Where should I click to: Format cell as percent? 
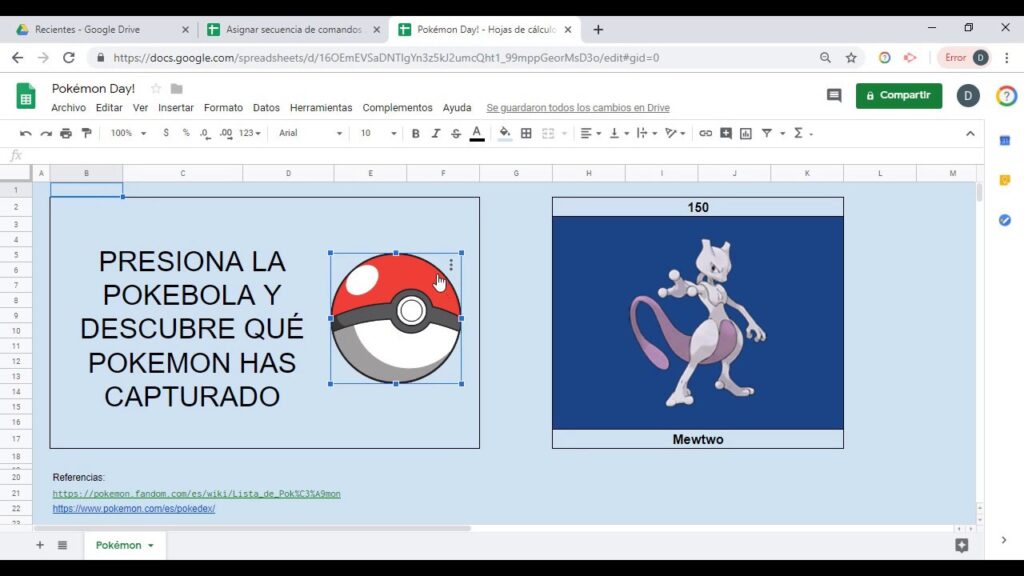click(x=186, y=133)
